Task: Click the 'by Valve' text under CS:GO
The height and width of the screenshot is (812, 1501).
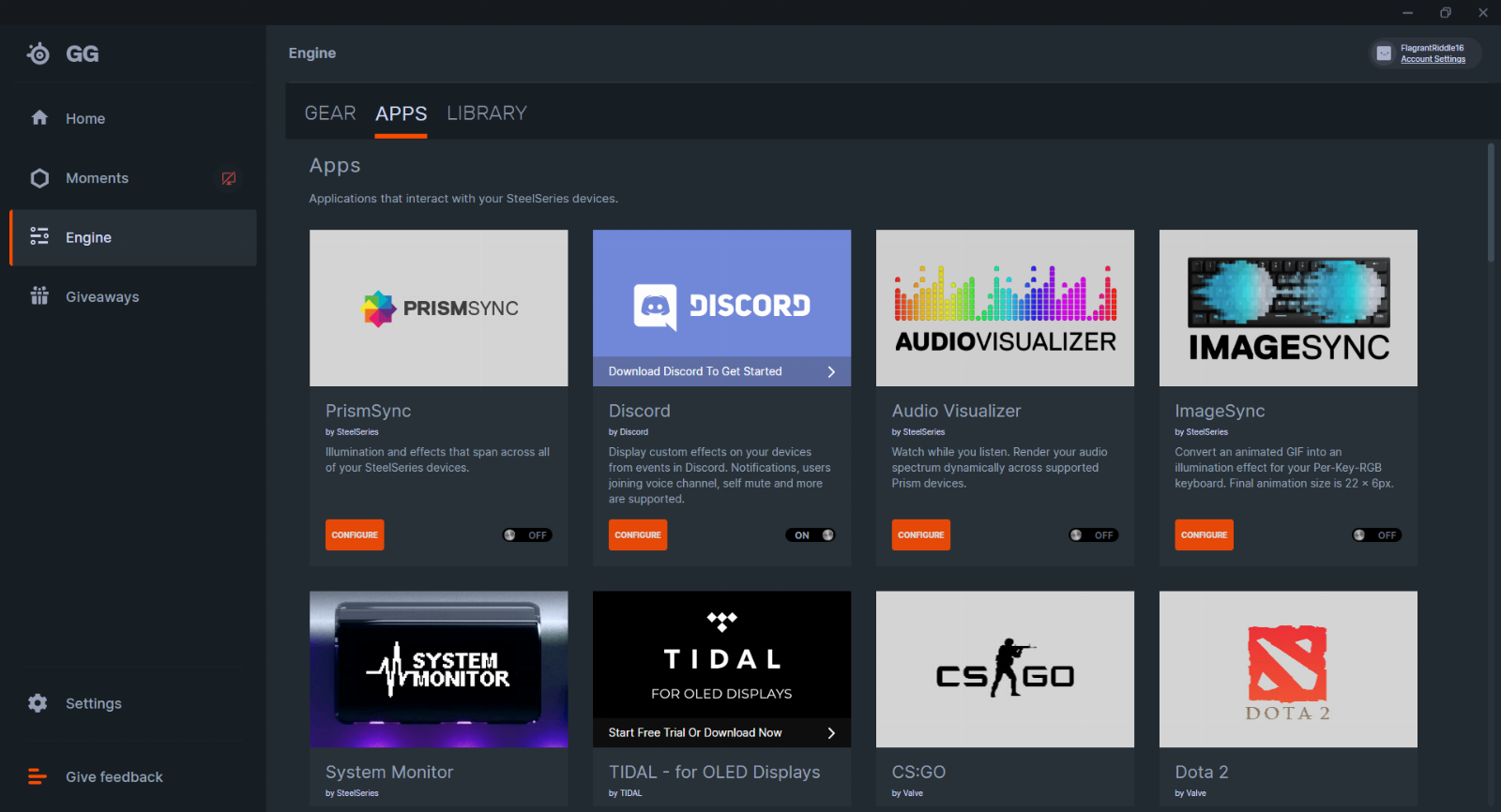Action: point(907,793)
